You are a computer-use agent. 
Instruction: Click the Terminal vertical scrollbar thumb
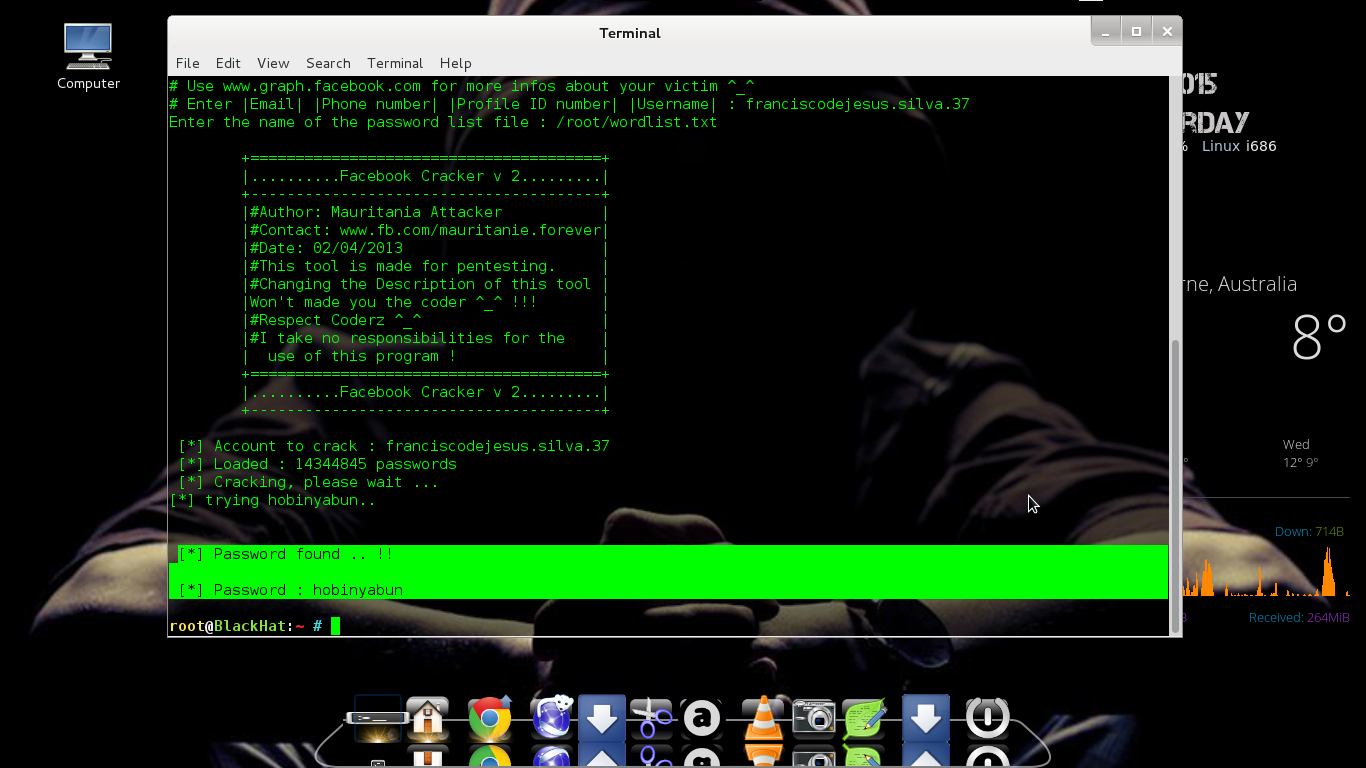[x=1175, y=485]
